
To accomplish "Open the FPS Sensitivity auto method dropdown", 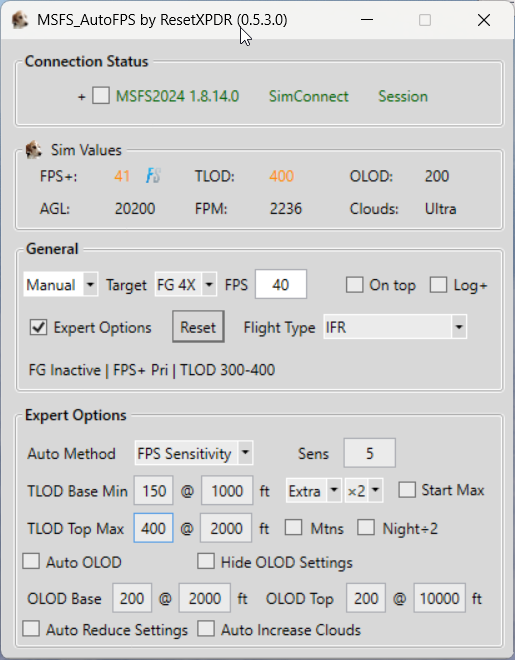I will (194, 453).
